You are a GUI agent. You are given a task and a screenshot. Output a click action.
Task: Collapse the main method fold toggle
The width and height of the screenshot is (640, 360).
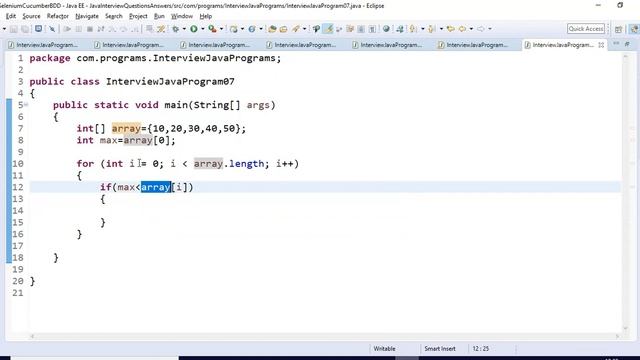pyautogui.click(x=26, y=105)
